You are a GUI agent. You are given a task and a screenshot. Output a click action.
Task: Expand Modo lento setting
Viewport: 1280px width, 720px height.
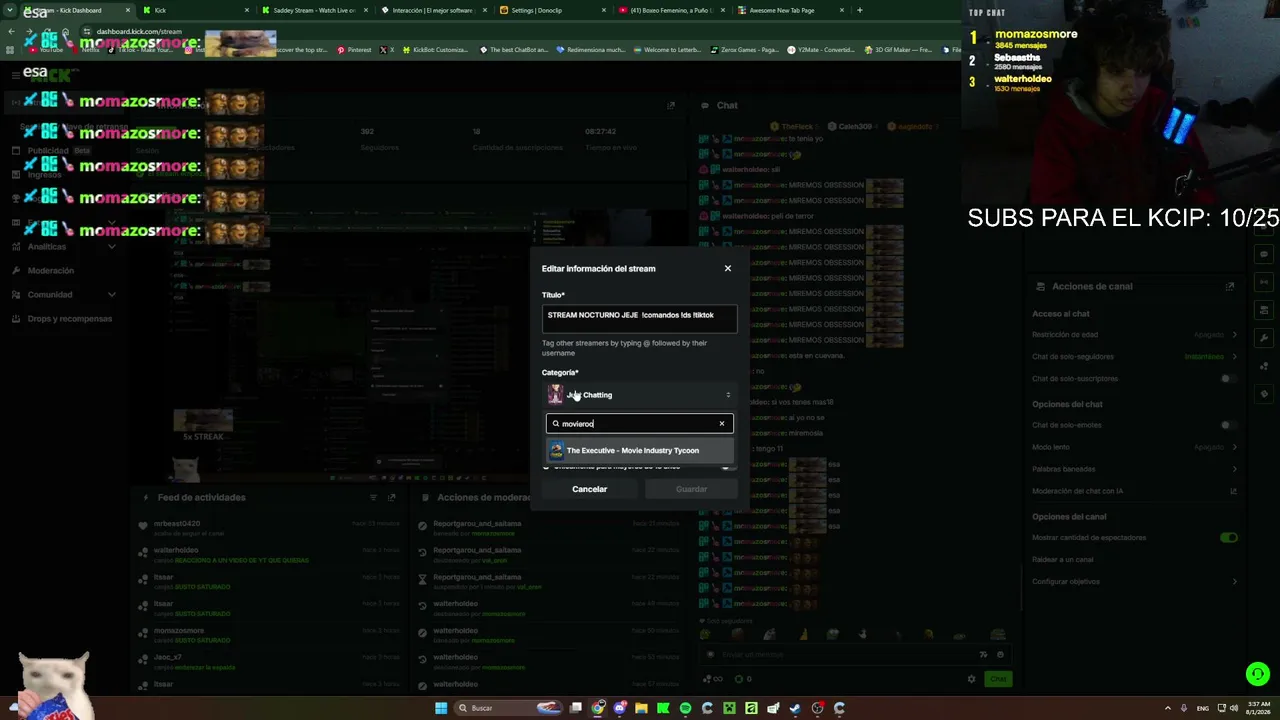[1234, 447]
